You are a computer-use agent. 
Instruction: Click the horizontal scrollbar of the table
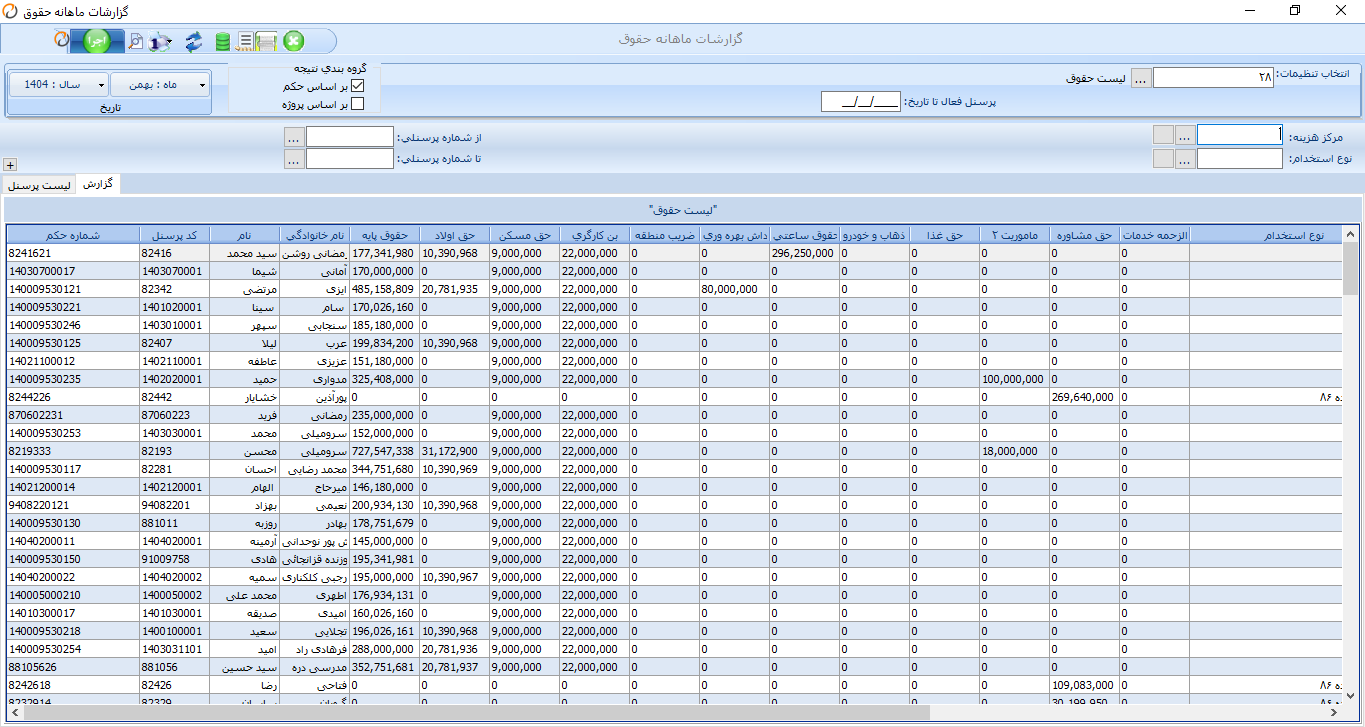(x=674, y=713)
